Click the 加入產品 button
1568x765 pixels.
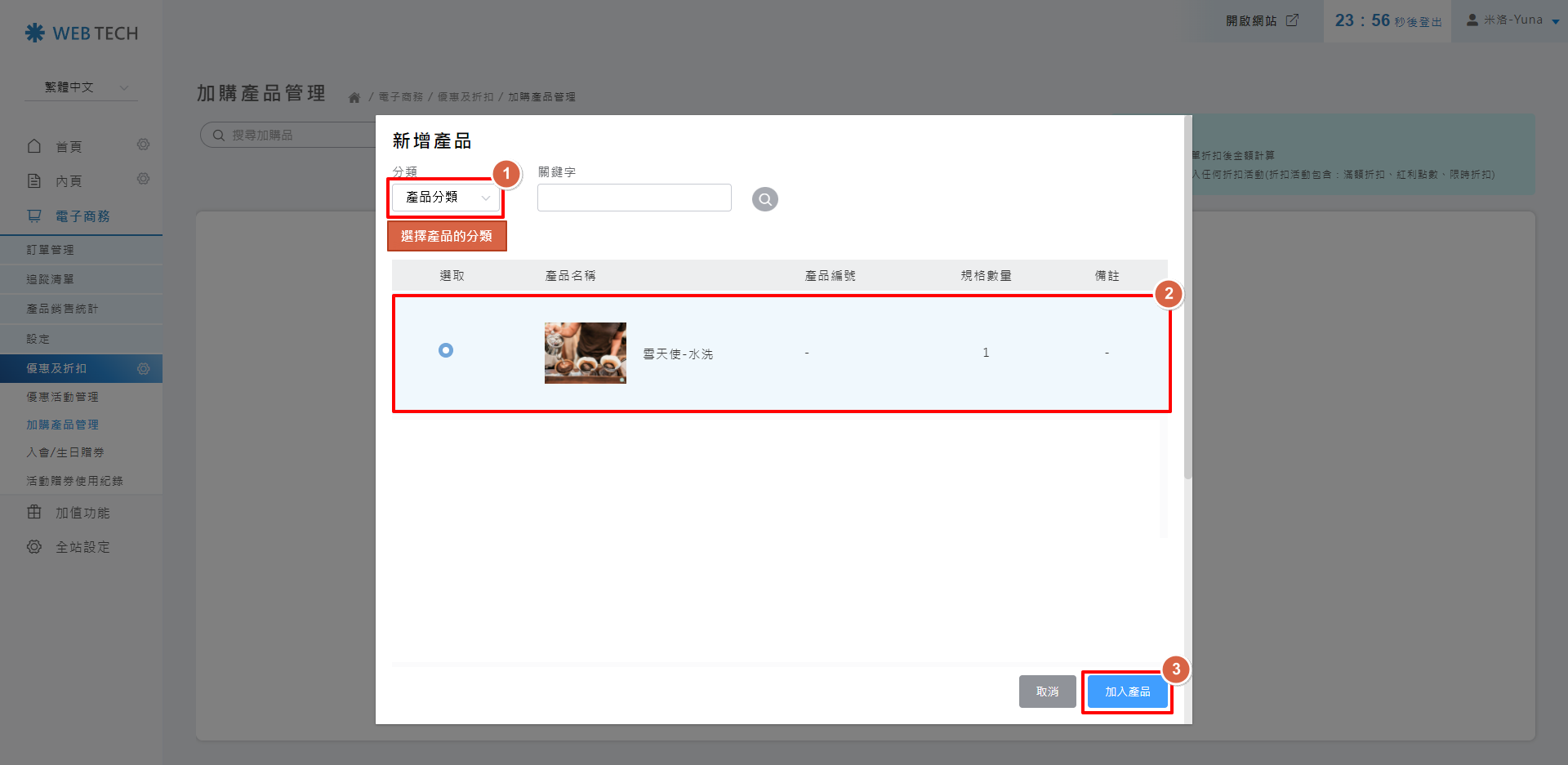1127,692
